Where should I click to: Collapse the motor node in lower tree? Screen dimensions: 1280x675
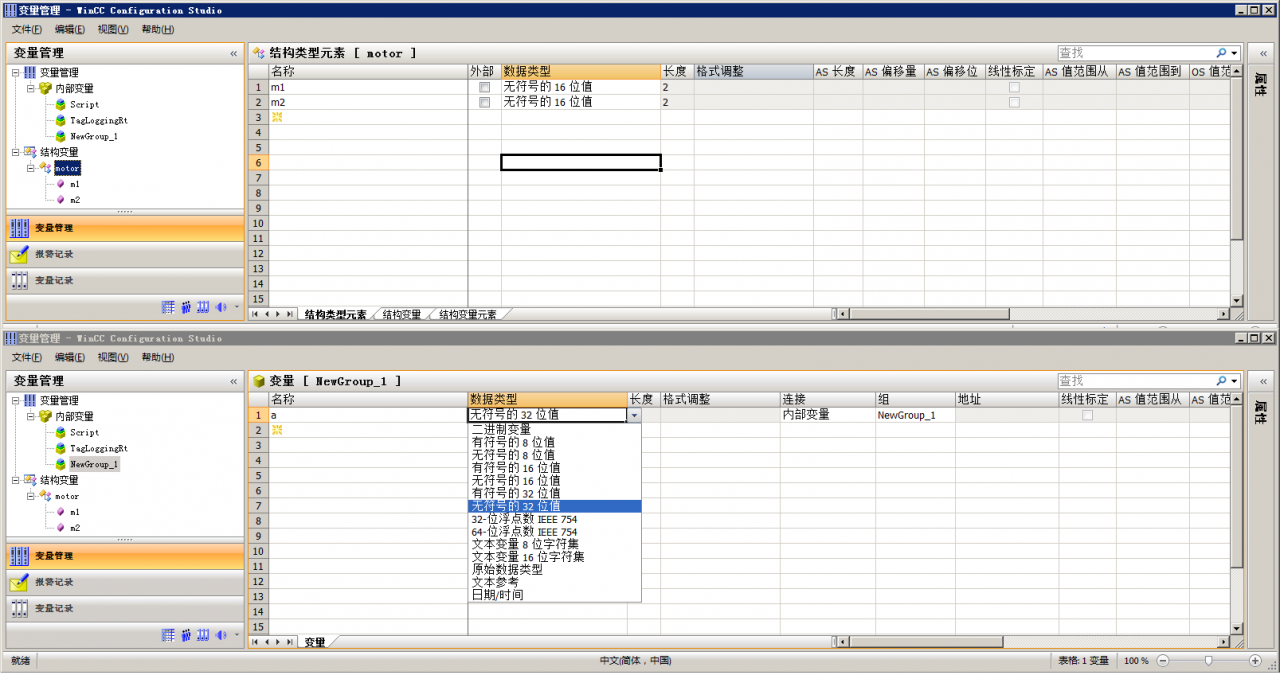pos(31,496)
